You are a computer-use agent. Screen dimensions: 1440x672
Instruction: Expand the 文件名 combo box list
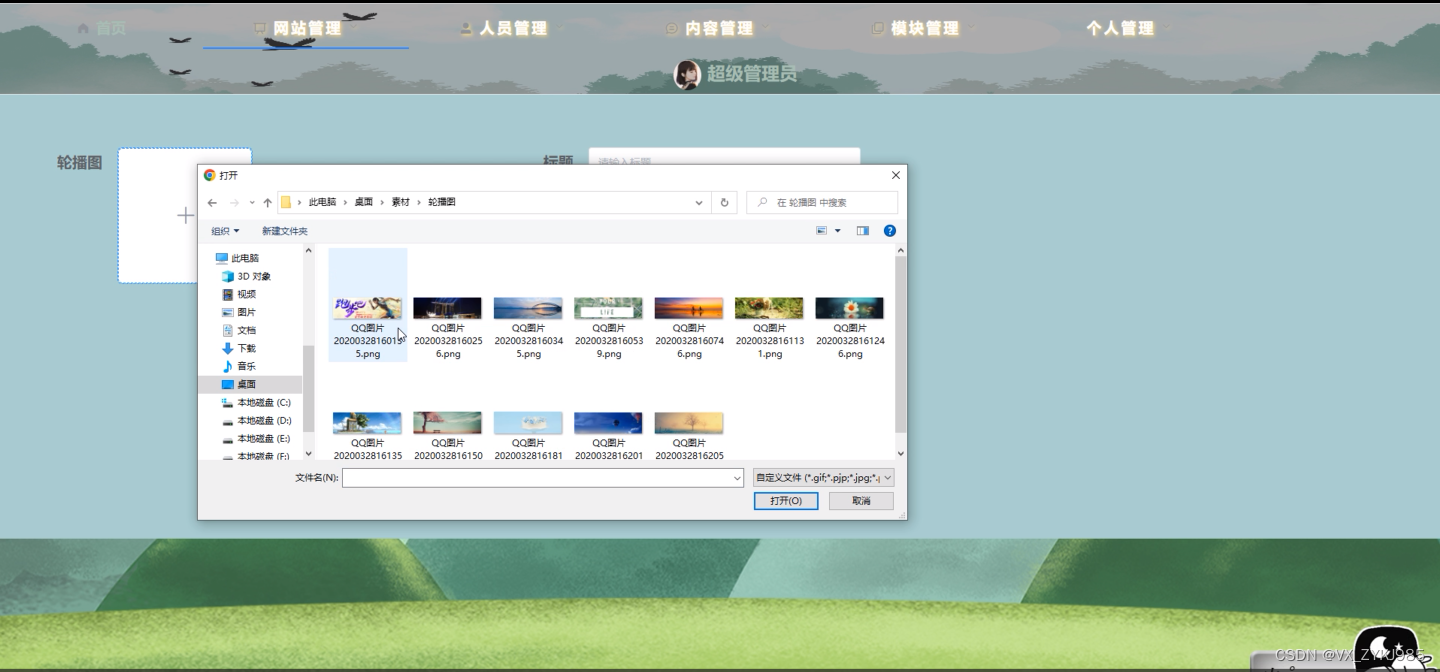737,479
